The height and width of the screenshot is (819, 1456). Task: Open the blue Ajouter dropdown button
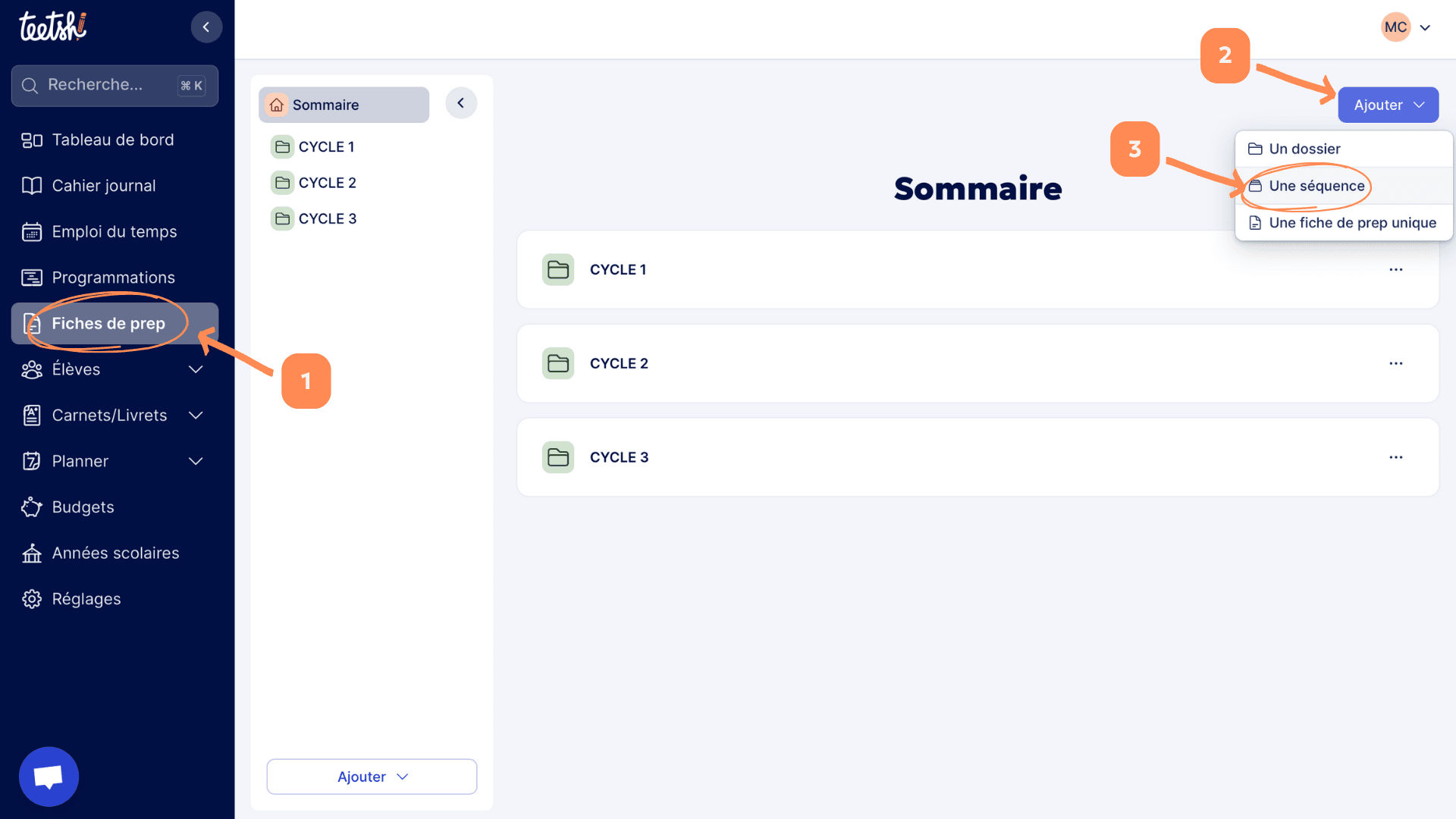[x=1388, y=105]
